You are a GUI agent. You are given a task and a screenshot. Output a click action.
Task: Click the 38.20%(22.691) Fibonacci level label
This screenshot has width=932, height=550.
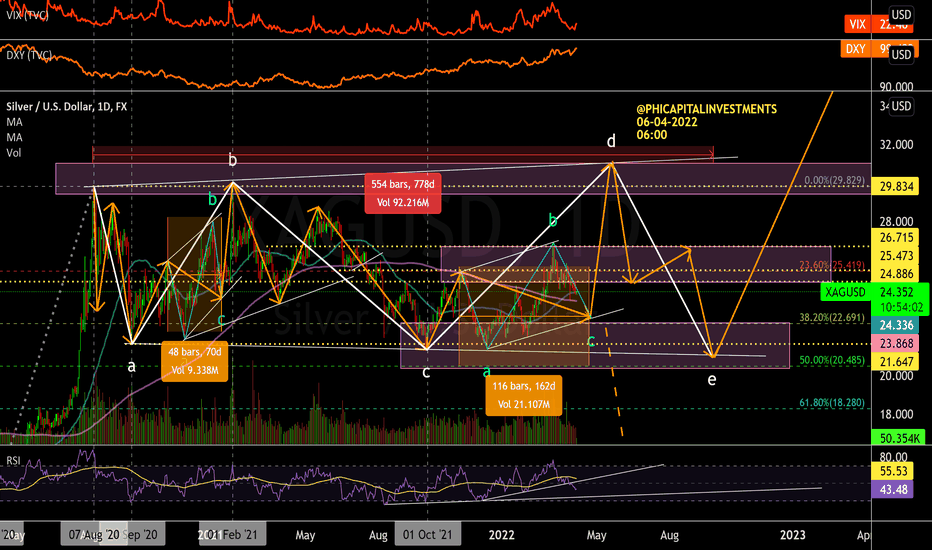click(x=832, y=318)
